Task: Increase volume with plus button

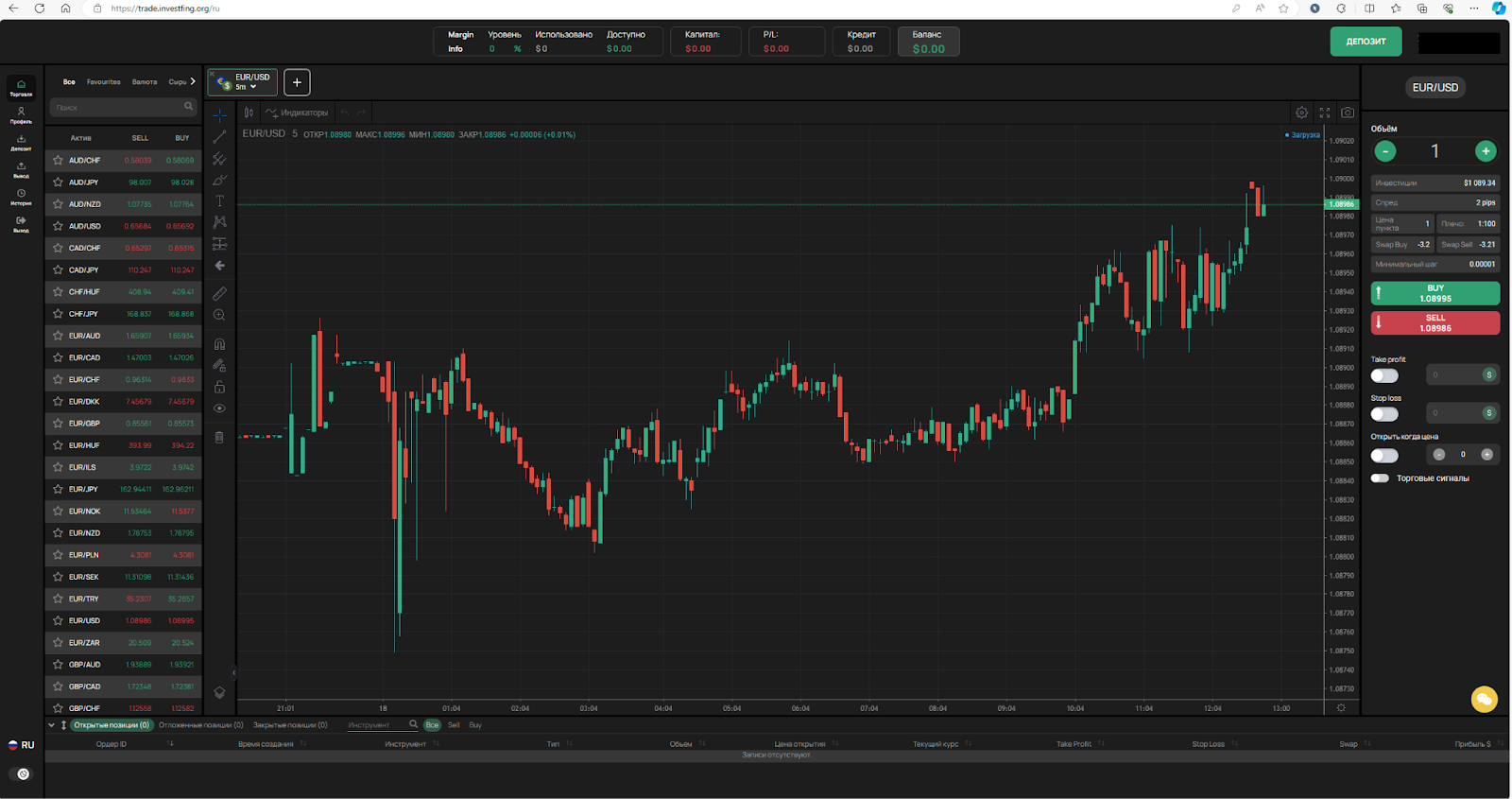Action: click(x=1486, y=151)
